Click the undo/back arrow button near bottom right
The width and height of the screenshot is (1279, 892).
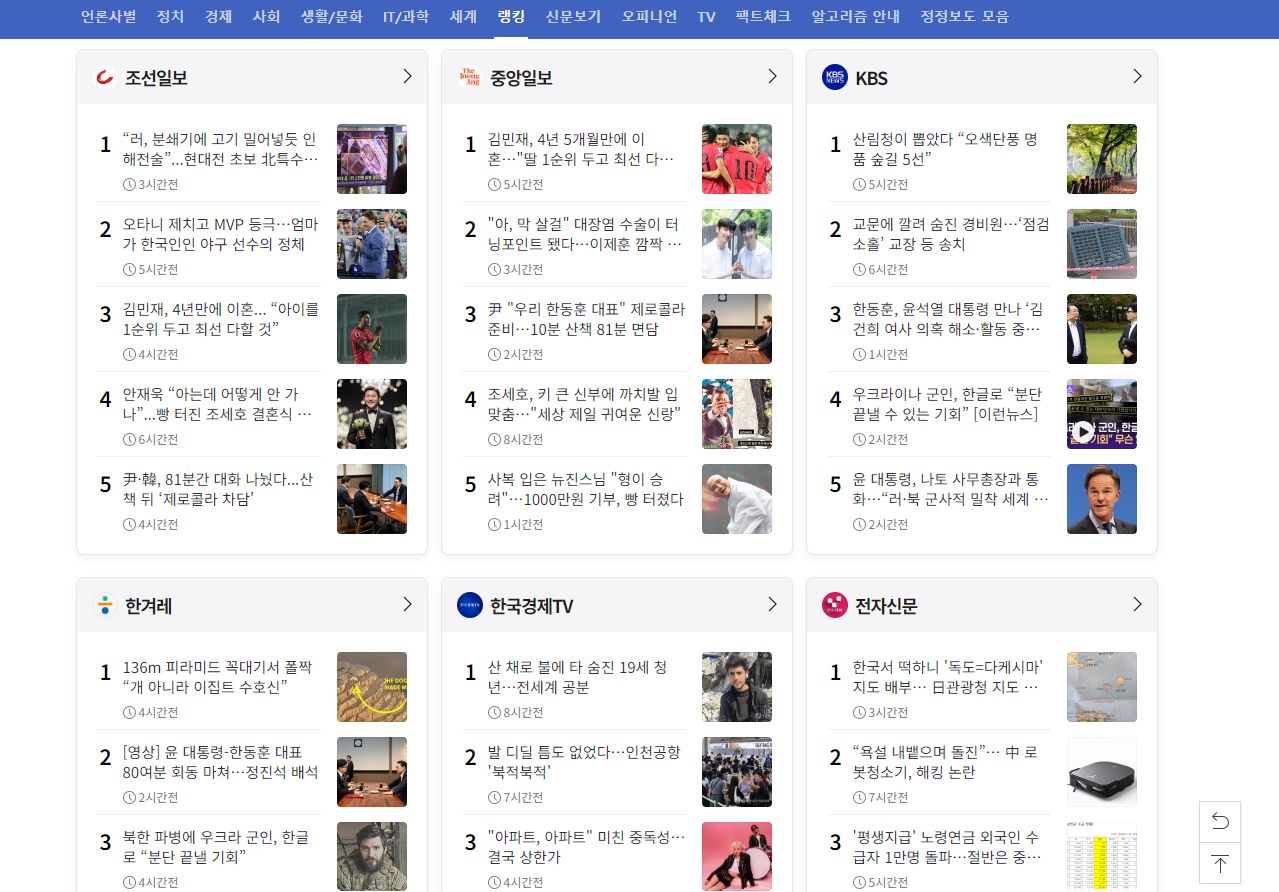pos(1219,821)
